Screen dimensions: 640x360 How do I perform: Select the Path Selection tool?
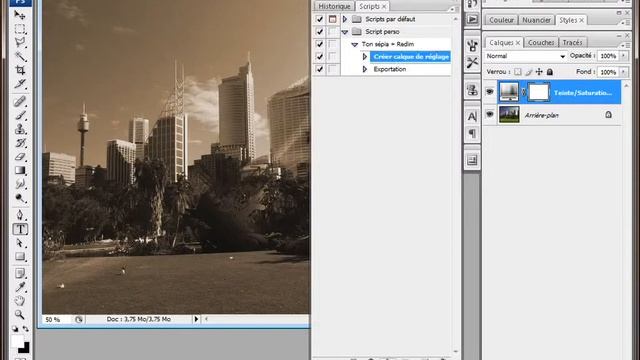coord(20,243)
